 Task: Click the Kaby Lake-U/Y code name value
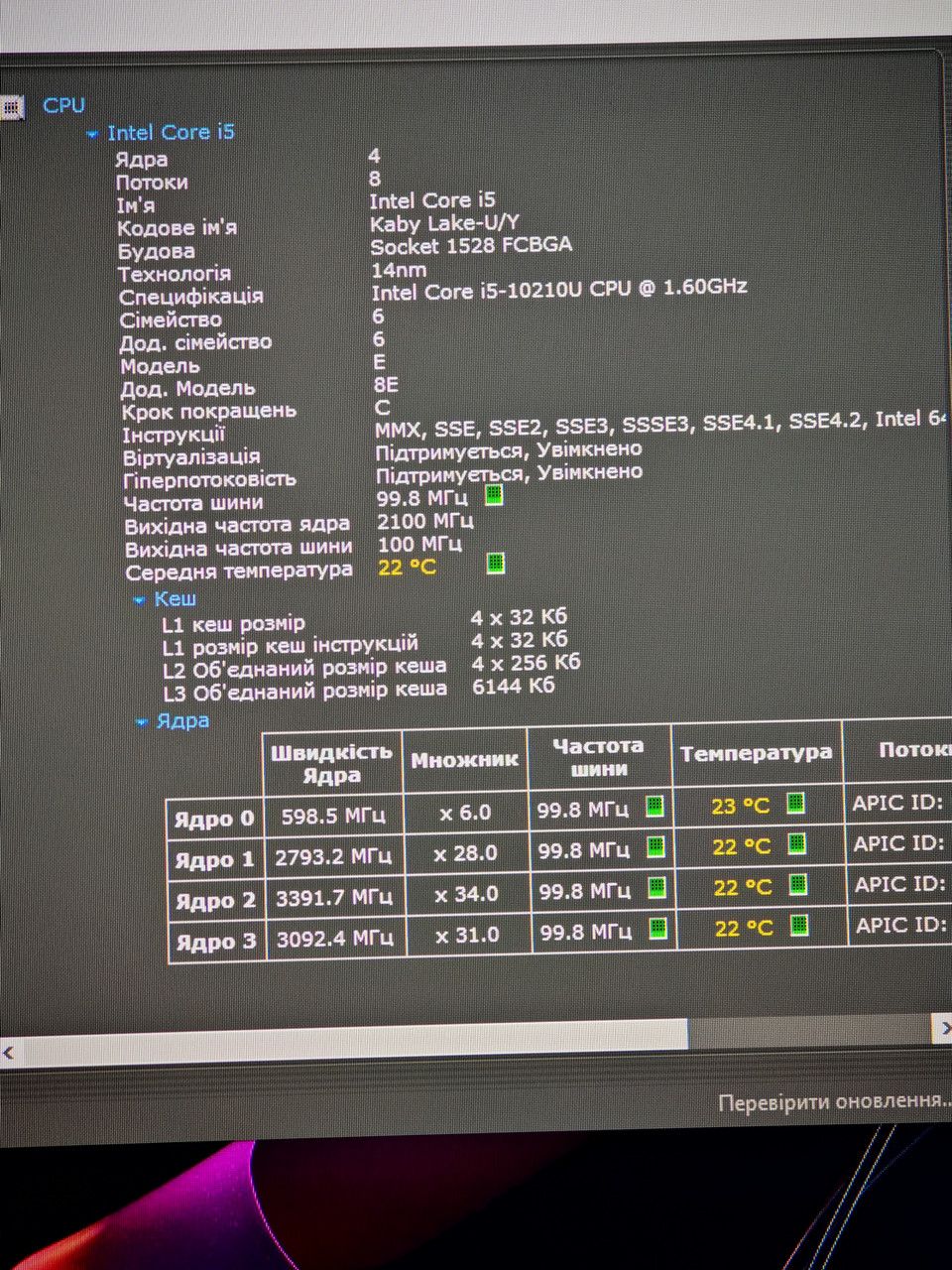pyautogui.click(x=444, y=223)
